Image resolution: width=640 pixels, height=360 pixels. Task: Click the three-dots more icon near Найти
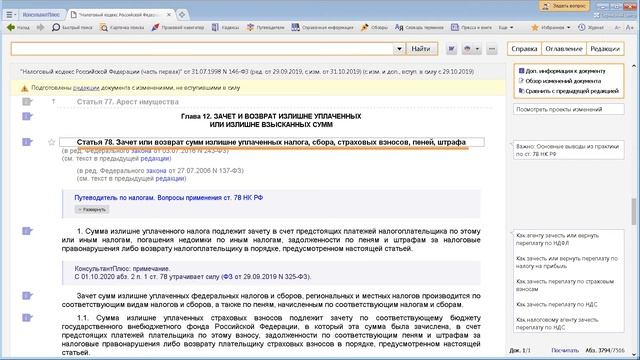(x=492, y=49)
